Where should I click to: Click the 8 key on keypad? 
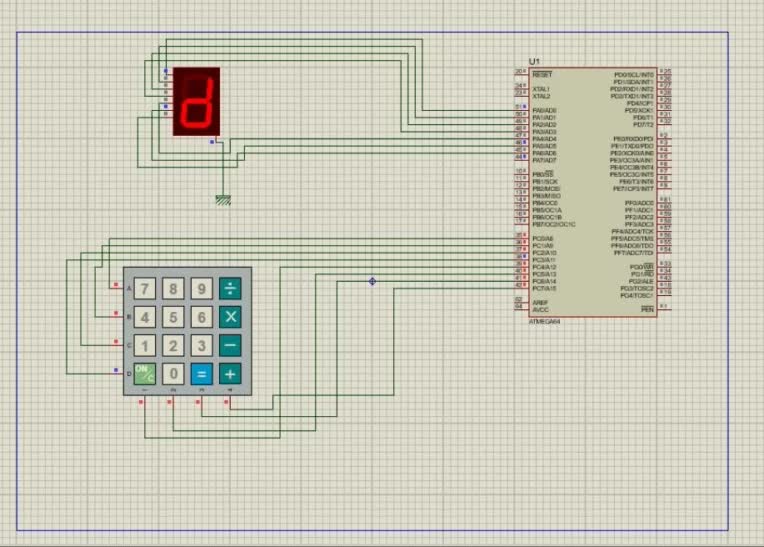click(x=173, y=289)
